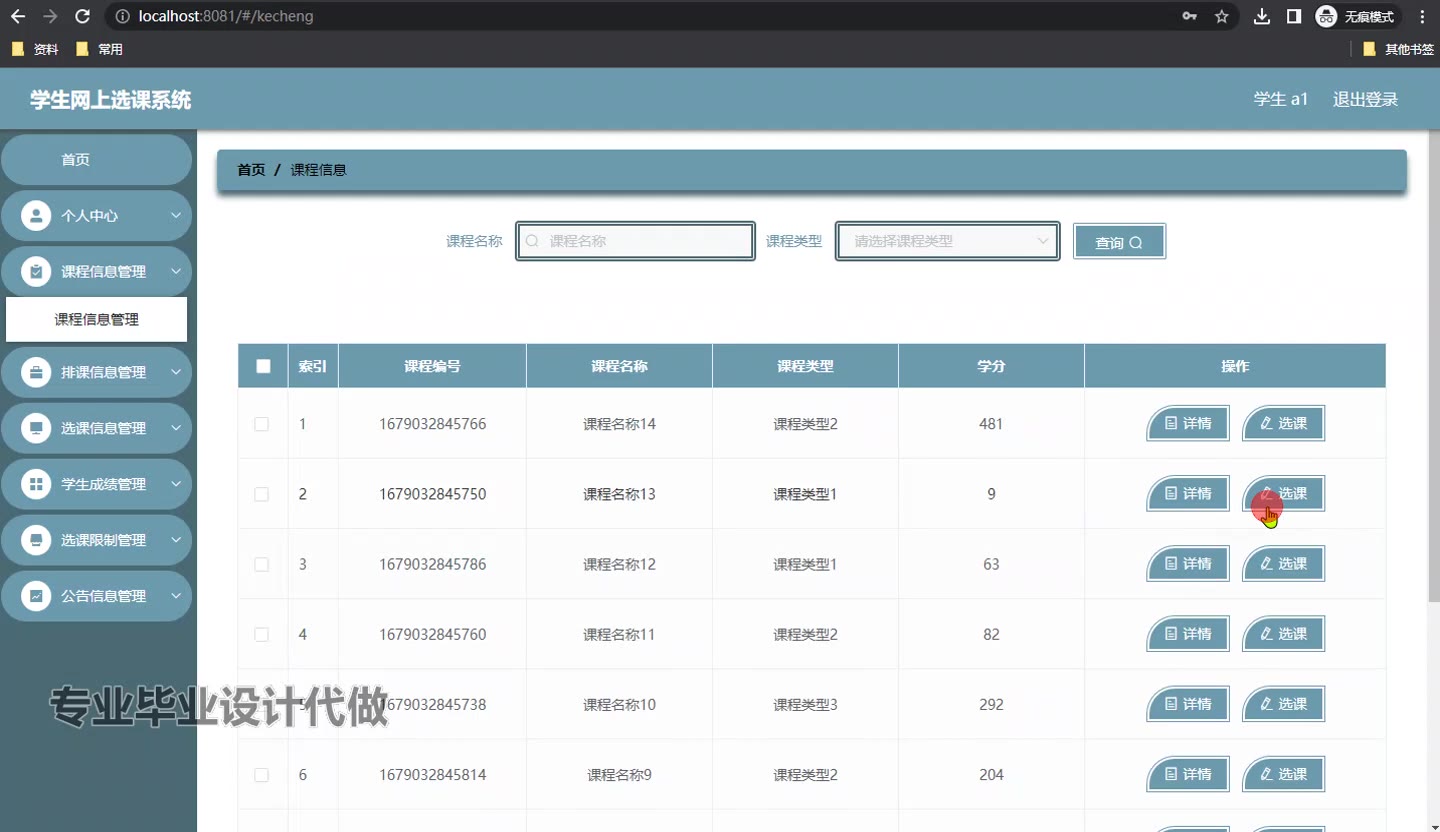The image size is (1440, 832).
Task: Click 详情 button for 课程名称11
Action: tap(1187, 634)
